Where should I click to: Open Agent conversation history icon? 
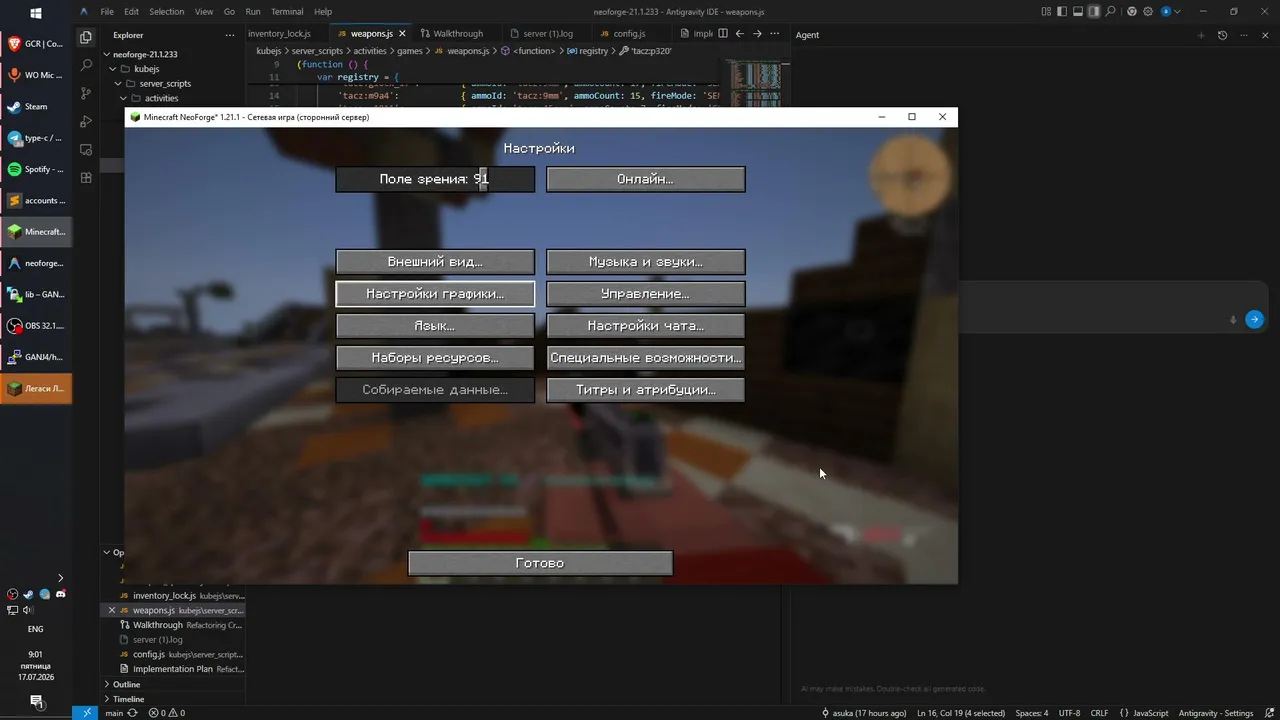(1222, 35)
